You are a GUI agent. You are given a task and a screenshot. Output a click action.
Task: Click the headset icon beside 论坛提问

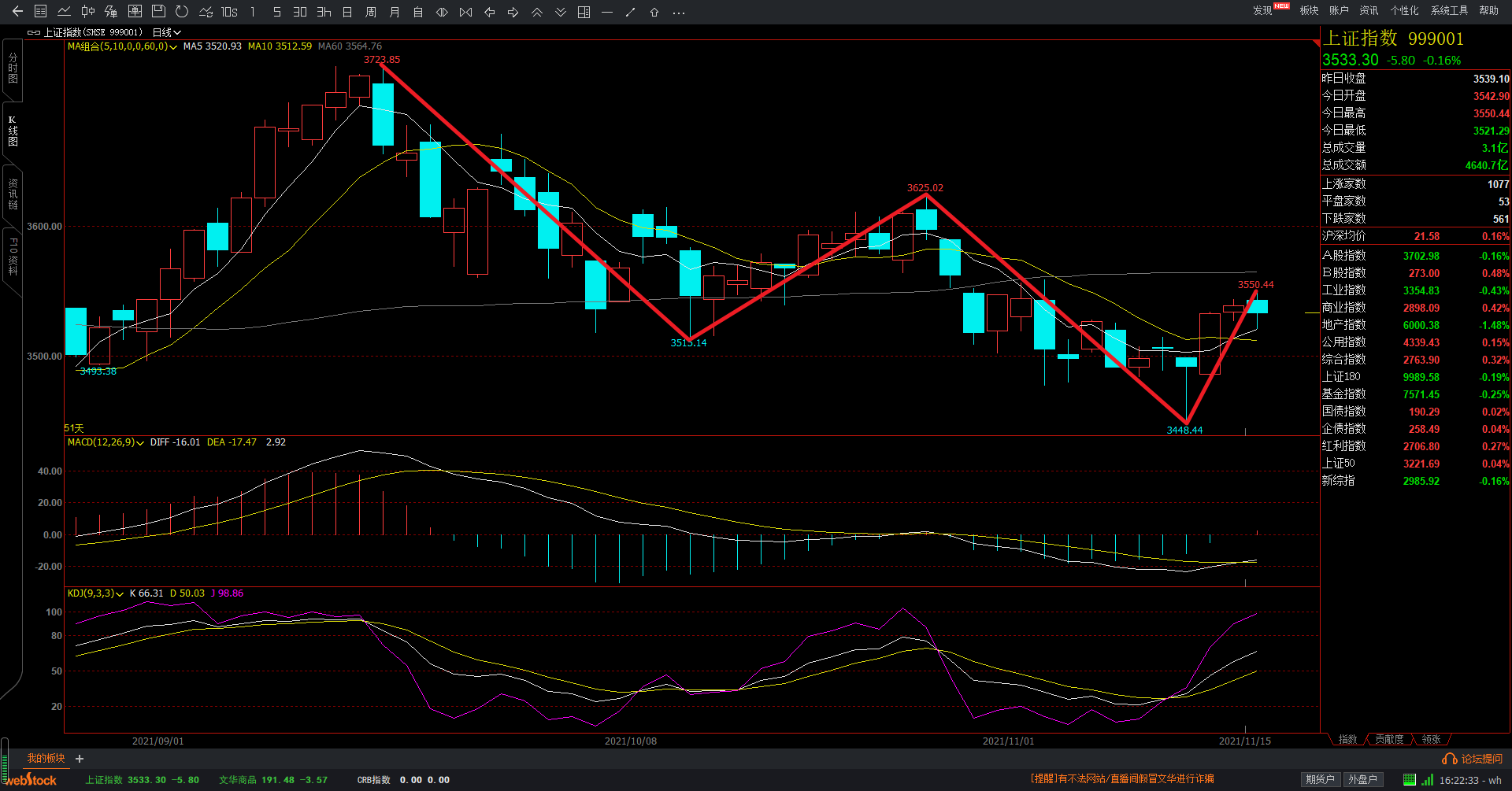click(x=1449, y=759)
